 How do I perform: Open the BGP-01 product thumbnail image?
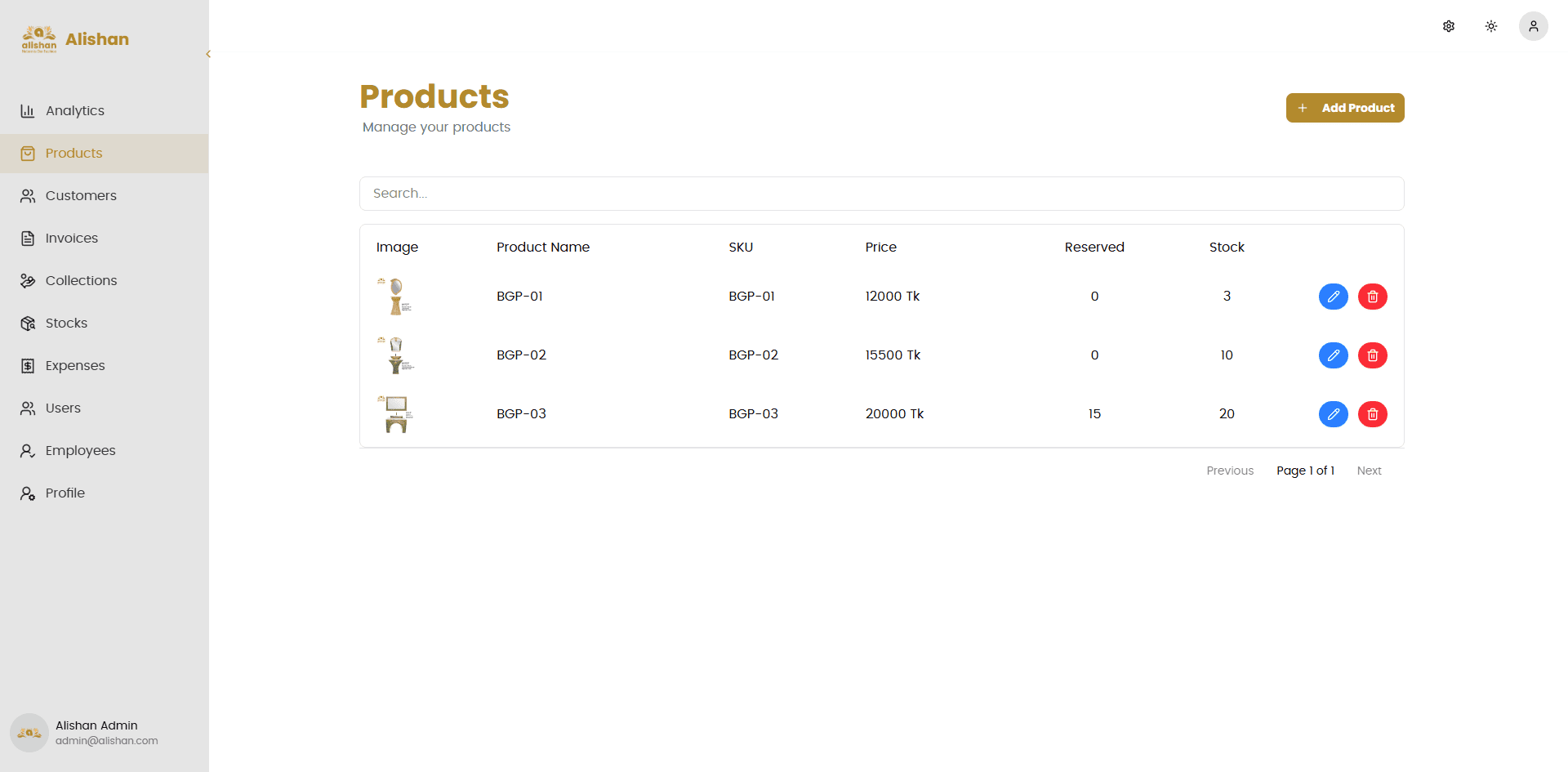[396, 297]
